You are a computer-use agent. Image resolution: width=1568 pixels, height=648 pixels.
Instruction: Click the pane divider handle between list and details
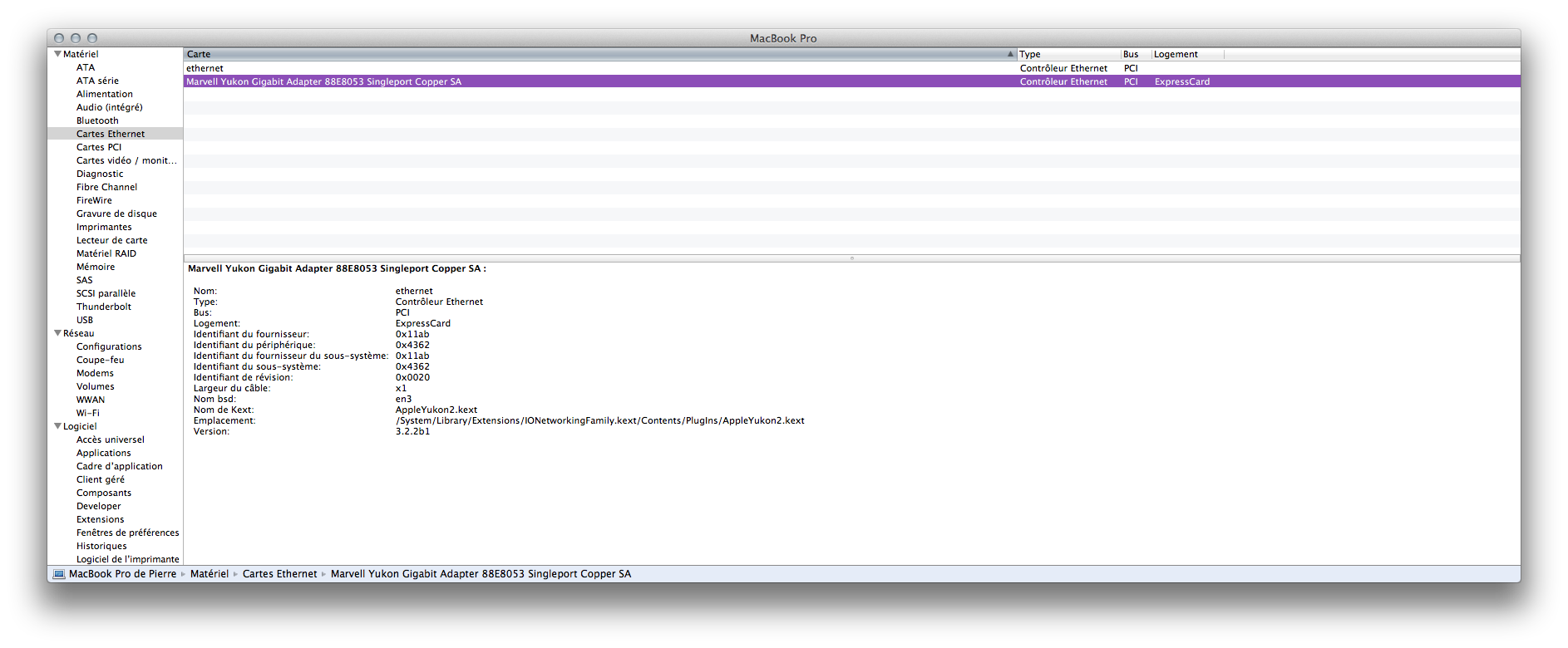pyautogui.click(x=851, y=258)
